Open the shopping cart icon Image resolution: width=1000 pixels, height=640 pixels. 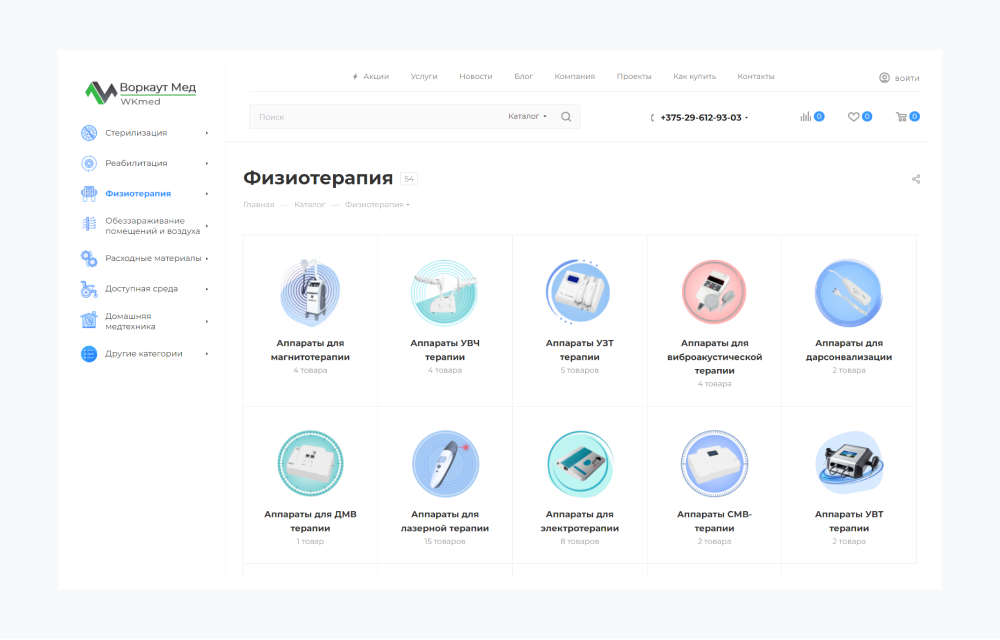click(901, 117)
